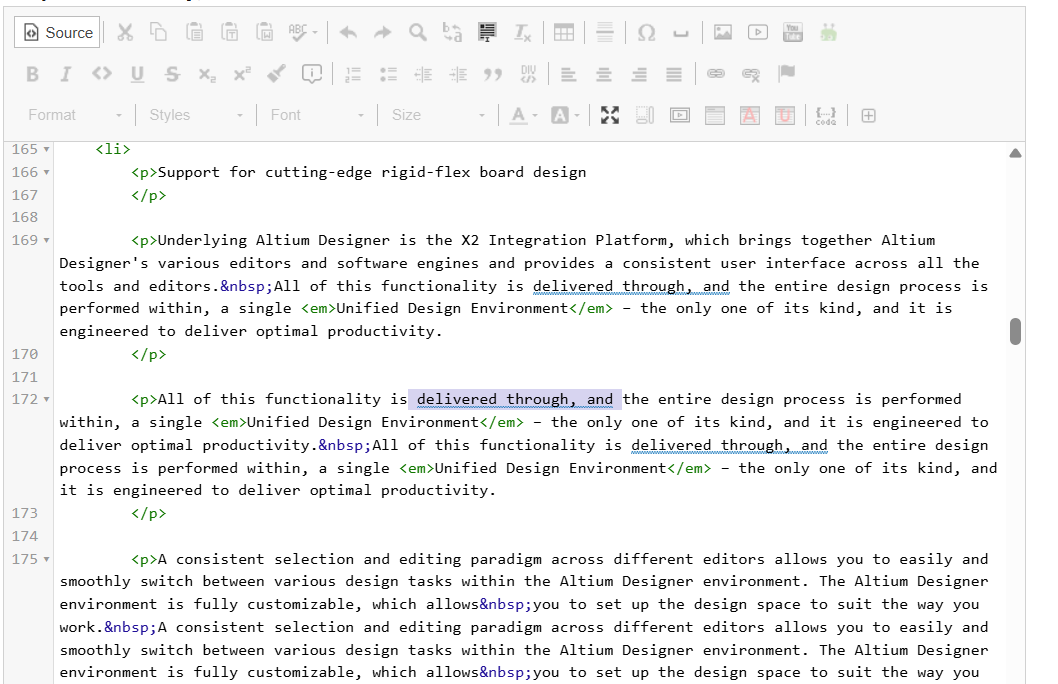Insert a code snippet

[826, 115]
